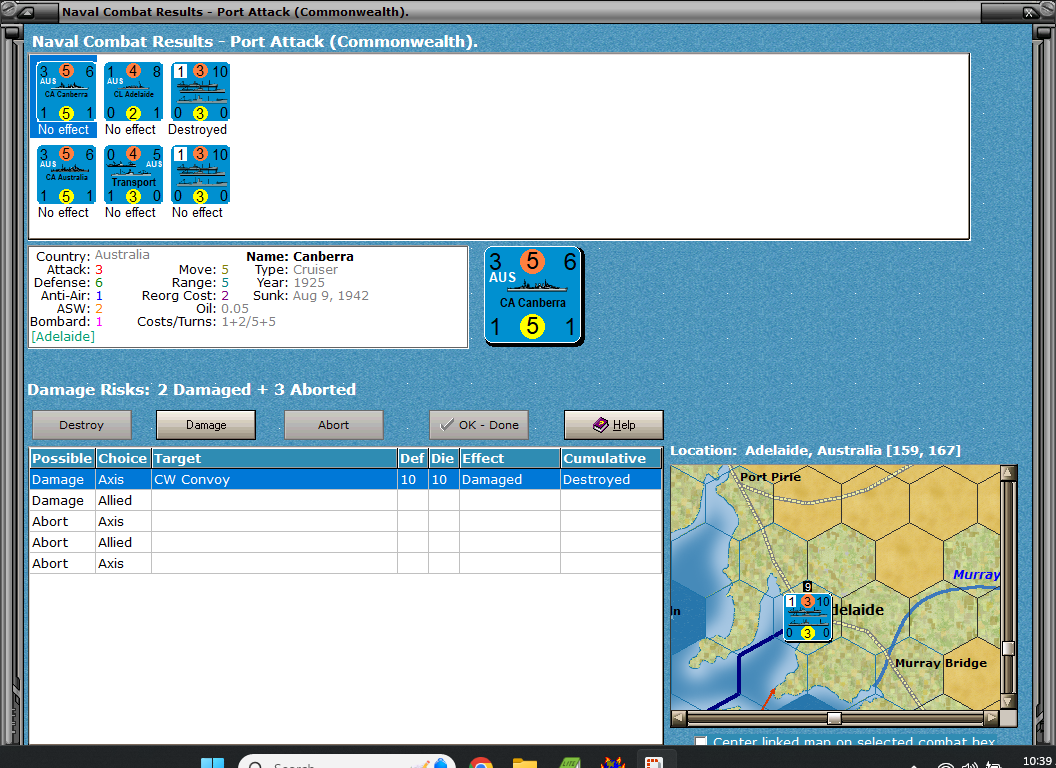Select the CA Australia unit counter
Viewport: 1056px width, 768px height.
click(x=66, y=174)
